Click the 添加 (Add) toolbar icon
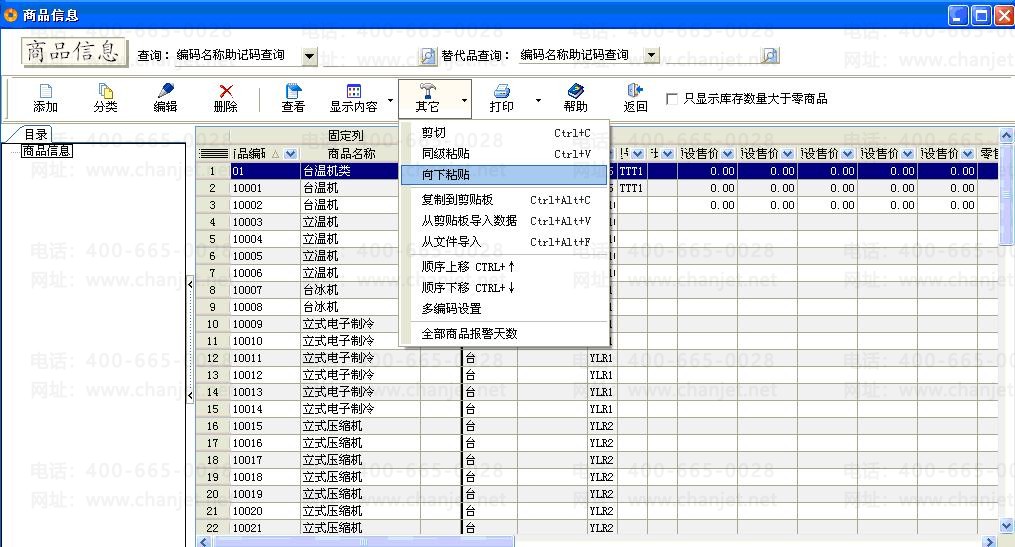This screenshot has width=1015, height=547. click(x=45, y=92)
